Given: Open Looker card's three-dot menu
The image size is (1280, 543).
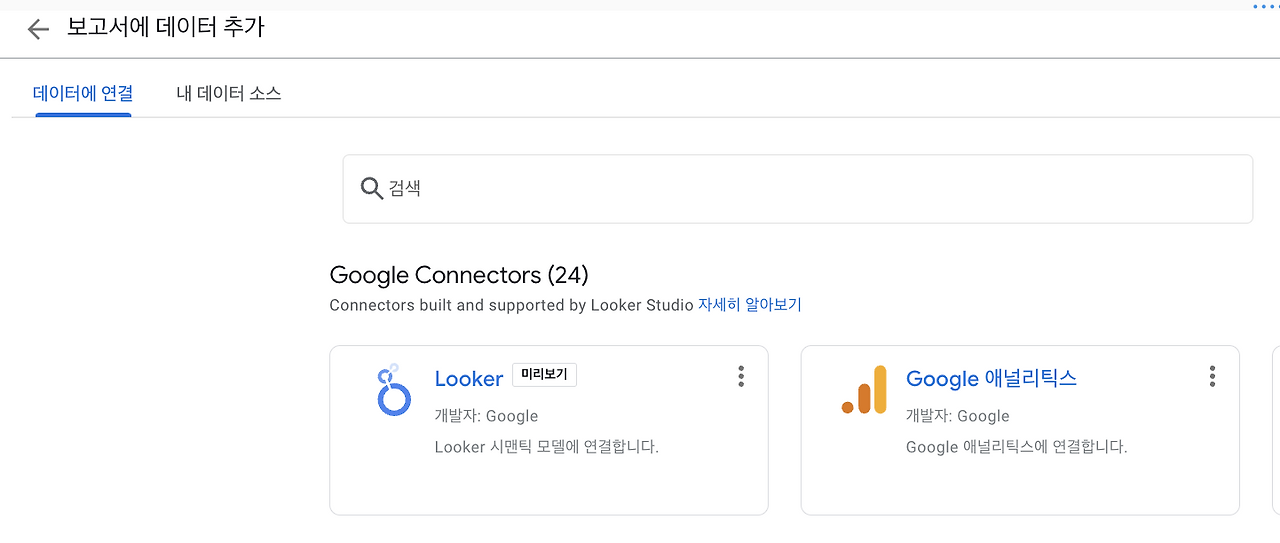Looking at the screenshot, I should pyautogui.click(x=741, y=376).
